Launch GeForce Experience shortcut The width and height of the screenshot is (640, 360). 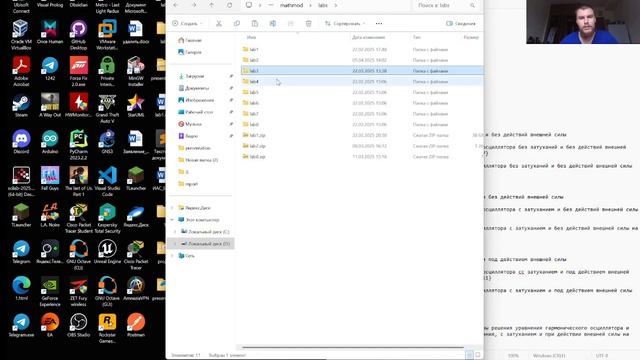click(50, 291)
